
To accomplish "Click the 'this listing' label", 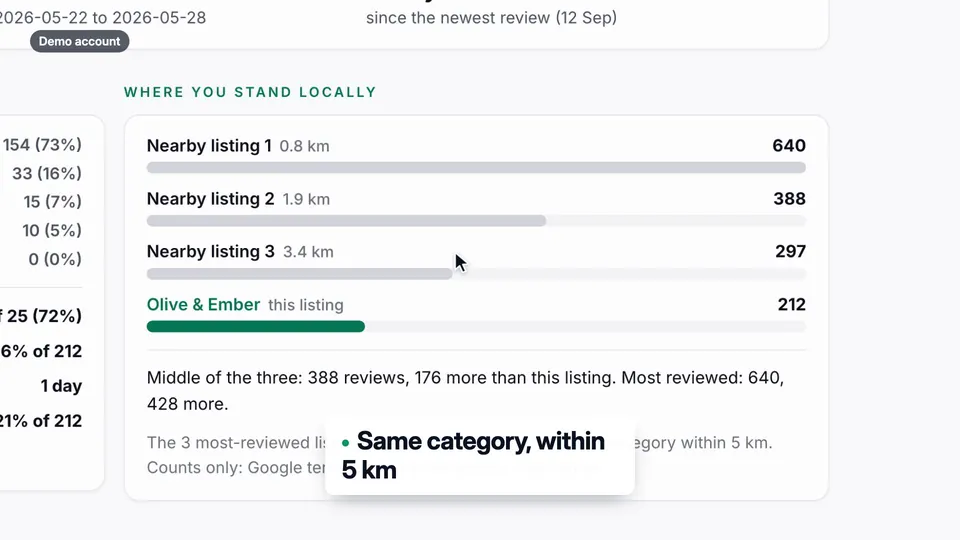I will click(306, 305).
